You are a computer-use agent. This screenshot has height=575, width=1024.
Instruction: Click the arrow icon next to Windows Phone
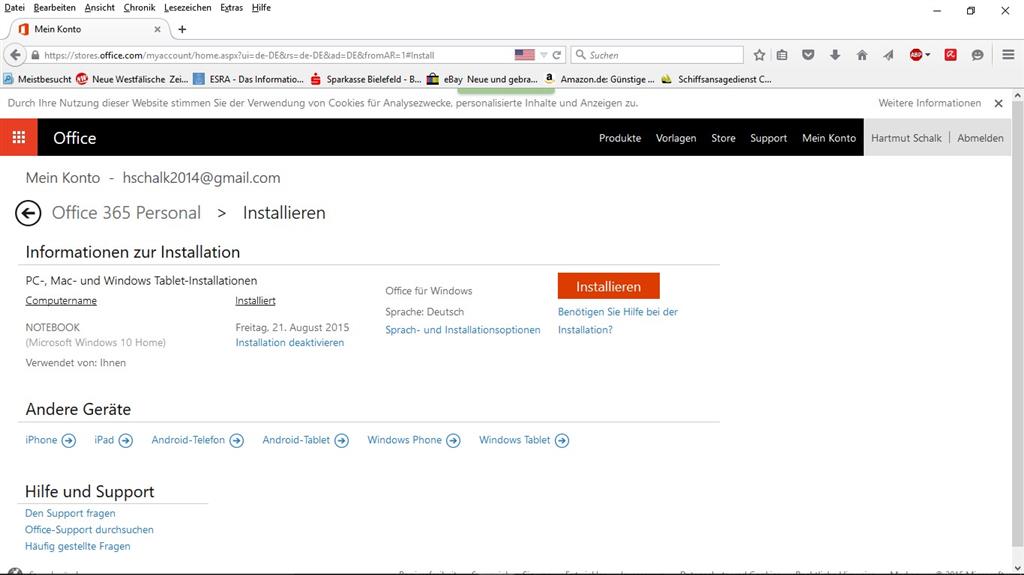453,441
